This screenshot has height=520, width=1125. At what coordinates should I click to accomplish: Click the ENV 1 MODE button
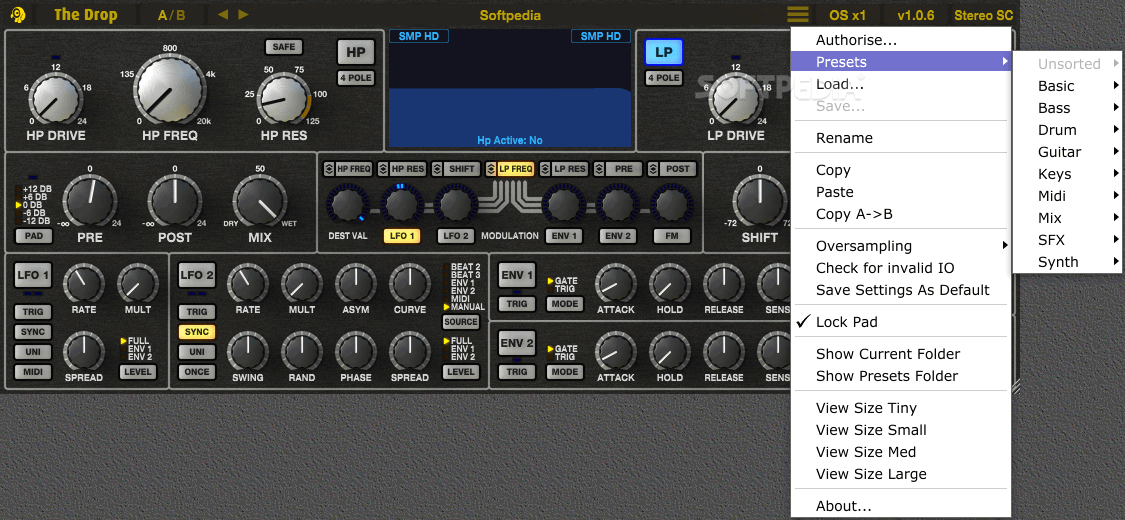[x=565, y=304]
